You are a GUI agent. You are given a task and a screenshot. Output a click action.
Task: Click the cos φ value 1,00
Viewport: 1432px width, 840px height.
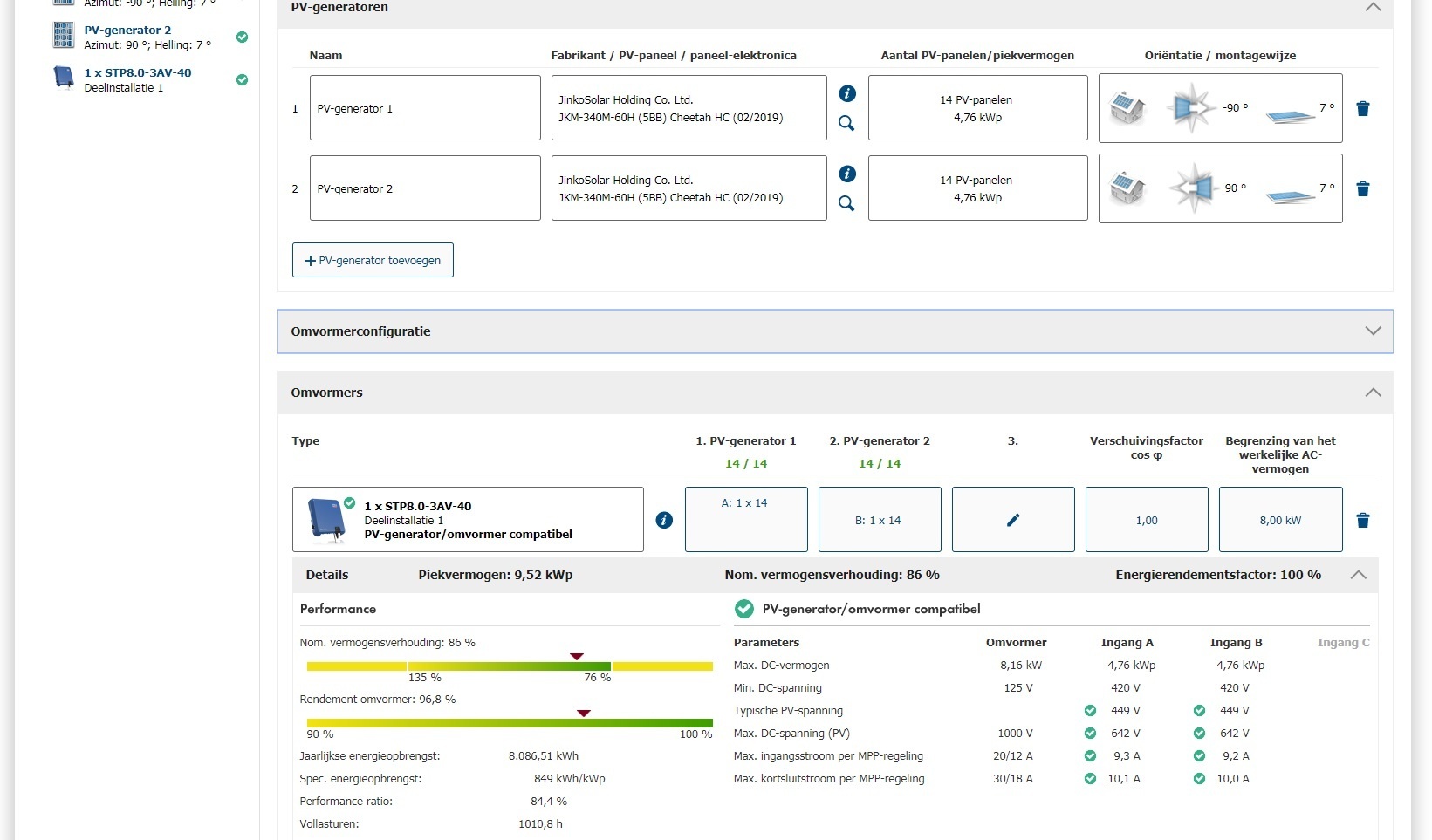(x=1146, y=520)
